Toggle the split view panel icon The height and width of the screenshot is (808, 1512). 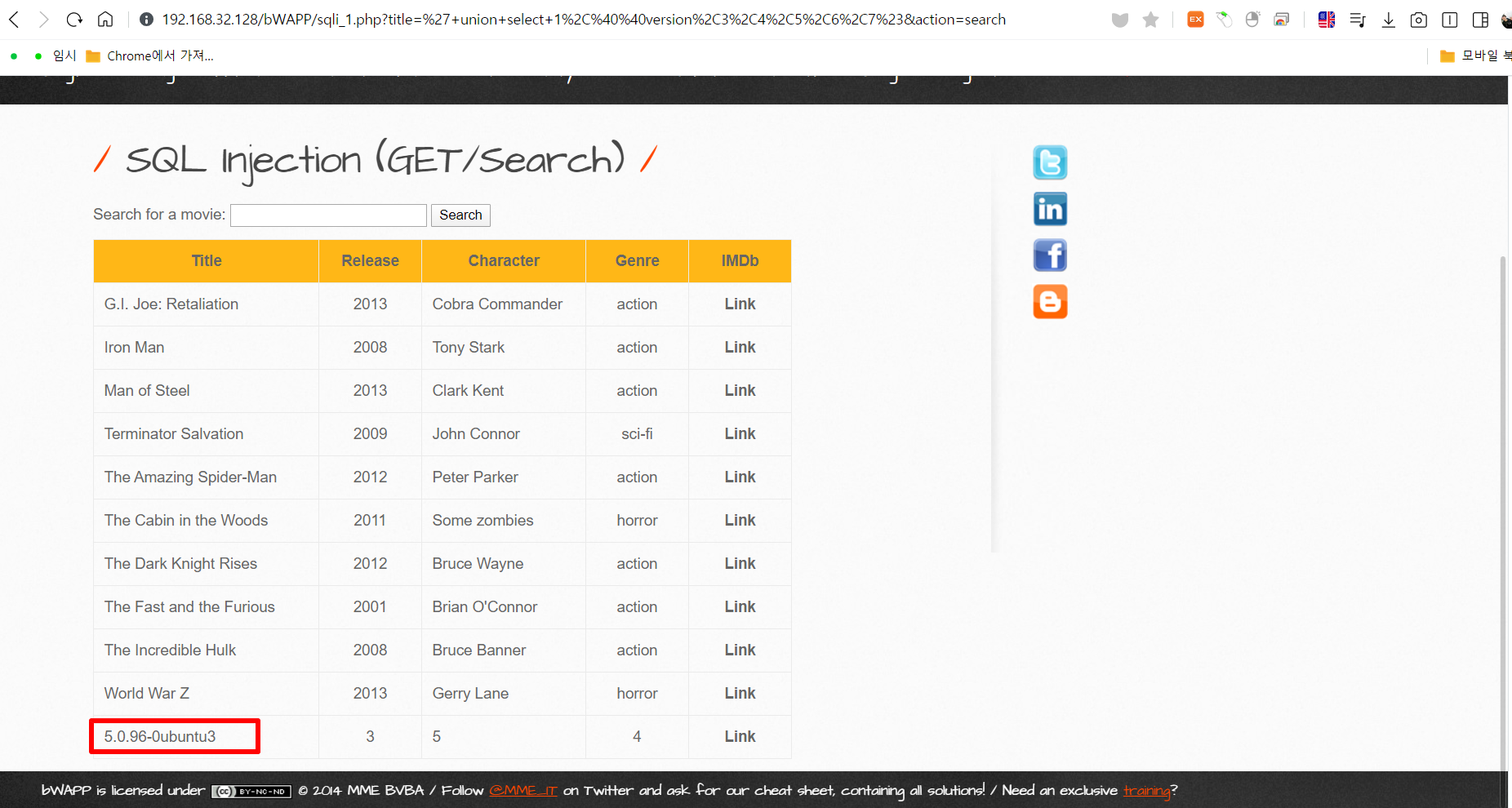[1450, 20]
